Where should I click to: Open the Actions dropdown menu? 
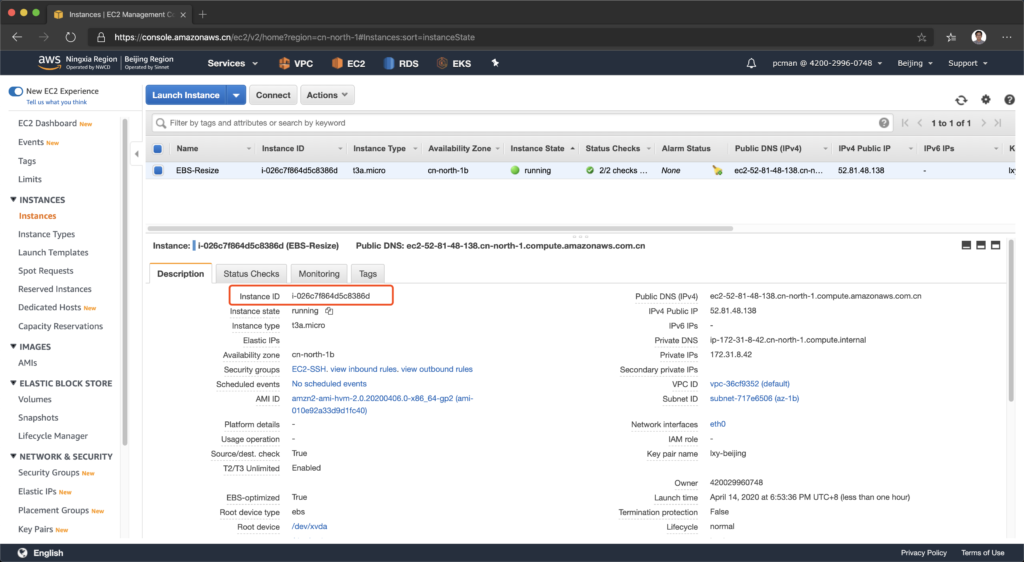(x=327, y=95)
